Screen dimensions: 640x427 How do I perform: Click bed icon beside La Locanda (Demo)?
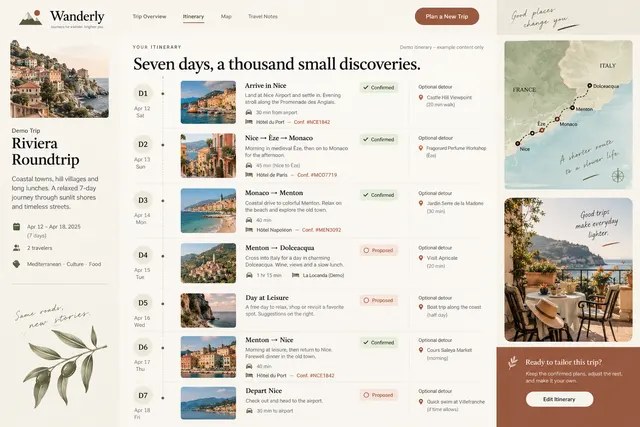coord(296,275)
